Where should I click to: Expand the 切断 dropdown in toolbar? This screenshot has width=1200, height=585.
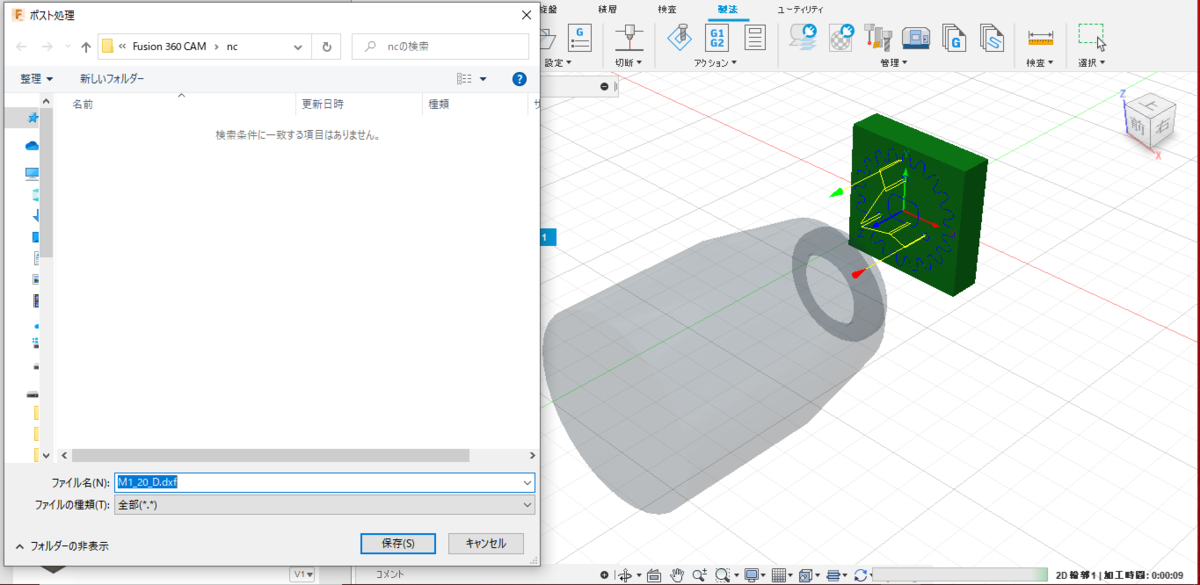click(628, 62)
